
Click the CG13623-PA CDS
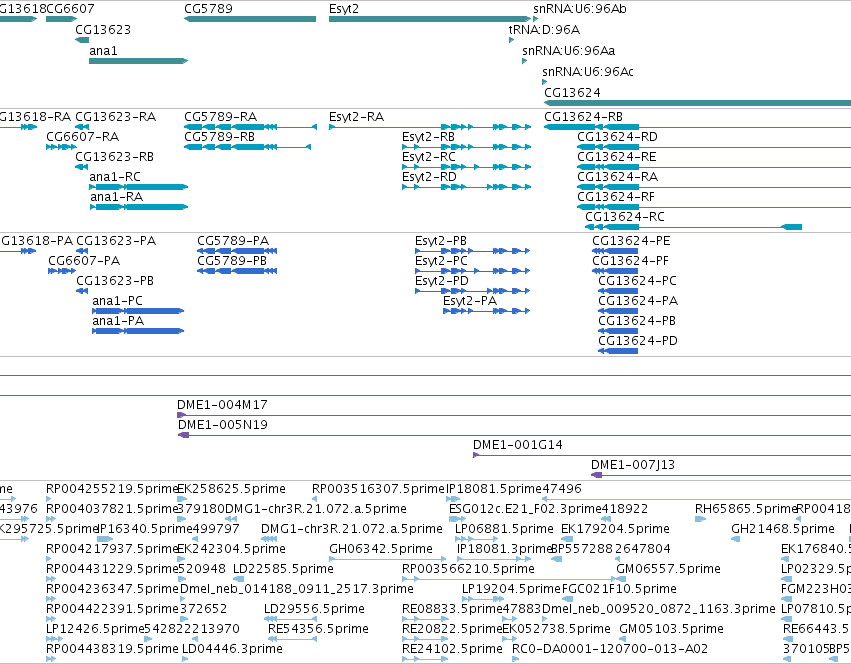[82, 251]
